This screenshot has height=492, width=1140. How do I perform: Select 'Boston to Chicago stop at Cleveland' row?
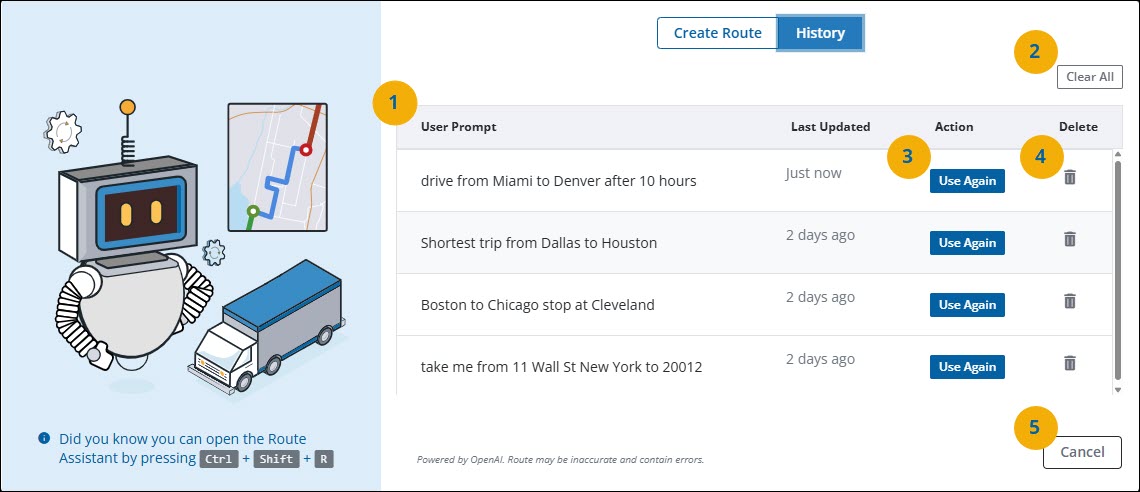tap(753, 305)
